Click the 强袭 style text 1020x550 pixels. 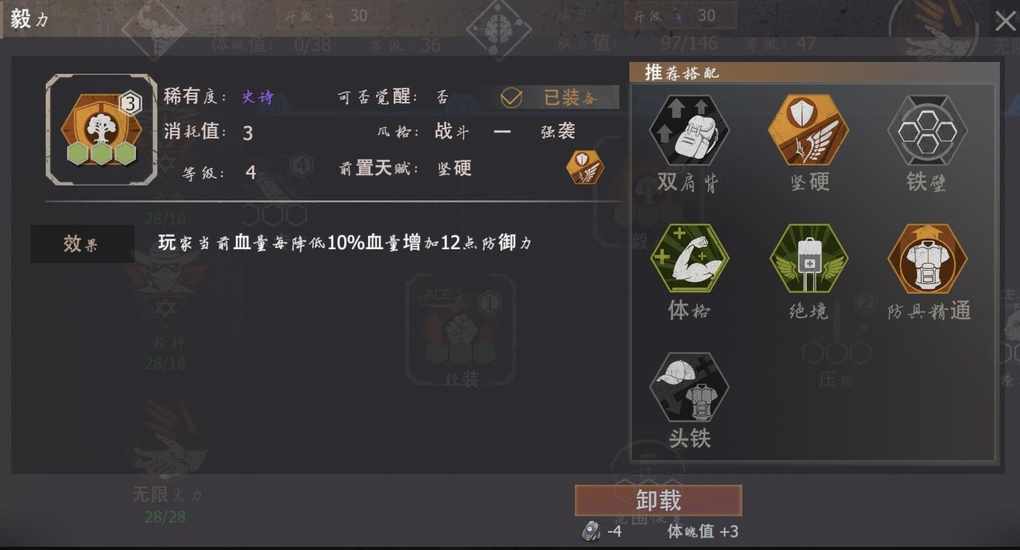[x=558, y=131]
